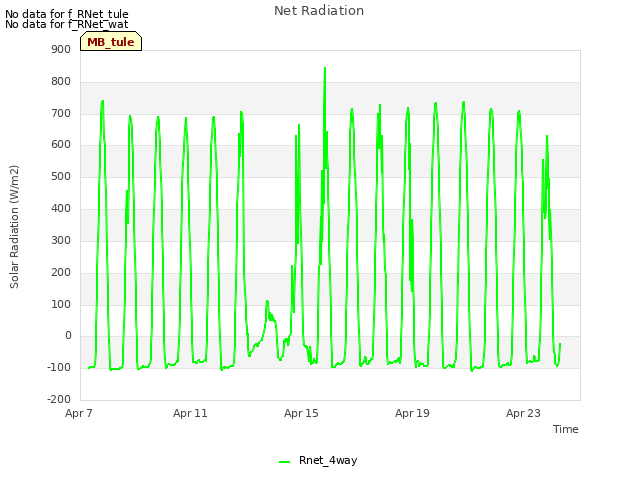Click the -100 y-axis tick label

tap(59, 367)
